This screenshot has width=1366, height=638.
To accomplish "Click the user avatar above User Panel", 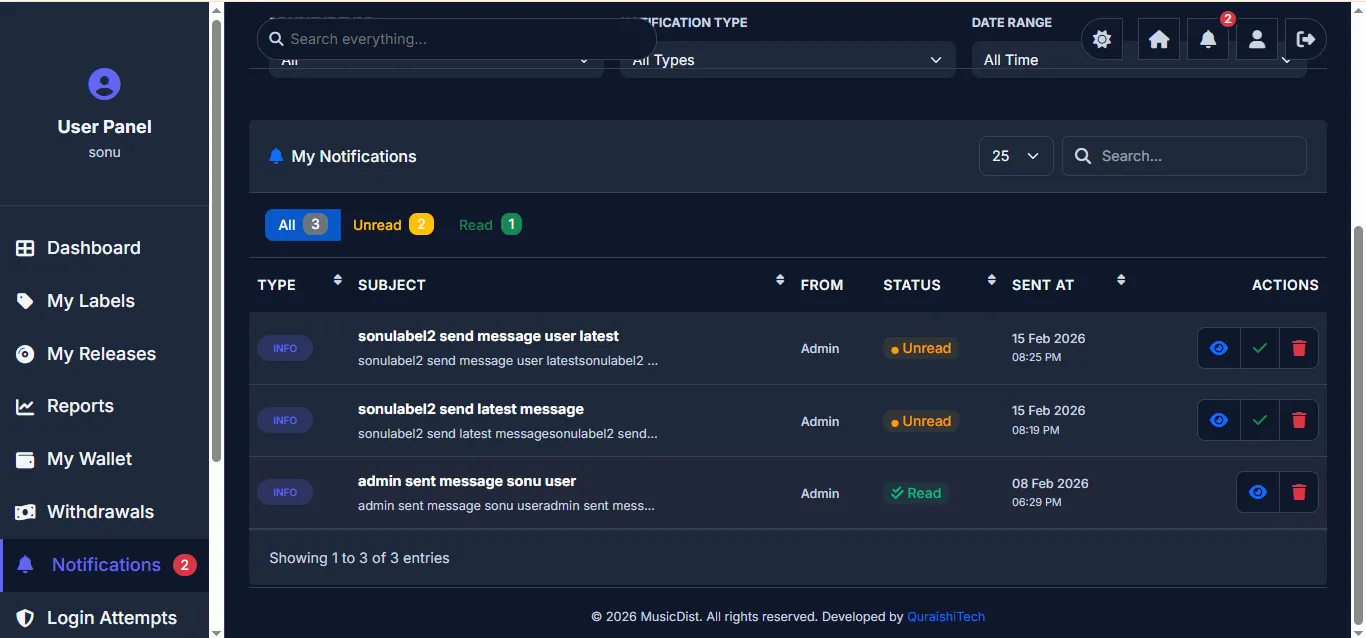I will point(104,84).
